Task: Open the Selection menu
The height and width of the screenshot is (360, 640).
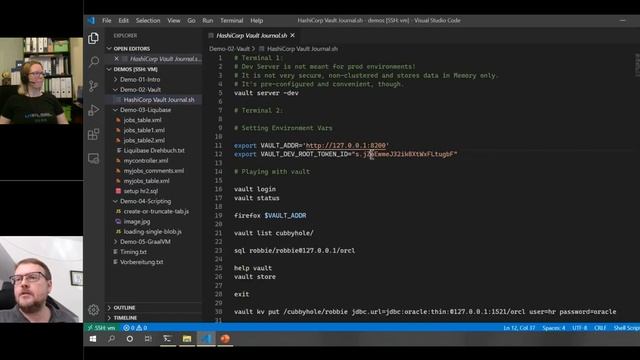Action: point(148,20)
